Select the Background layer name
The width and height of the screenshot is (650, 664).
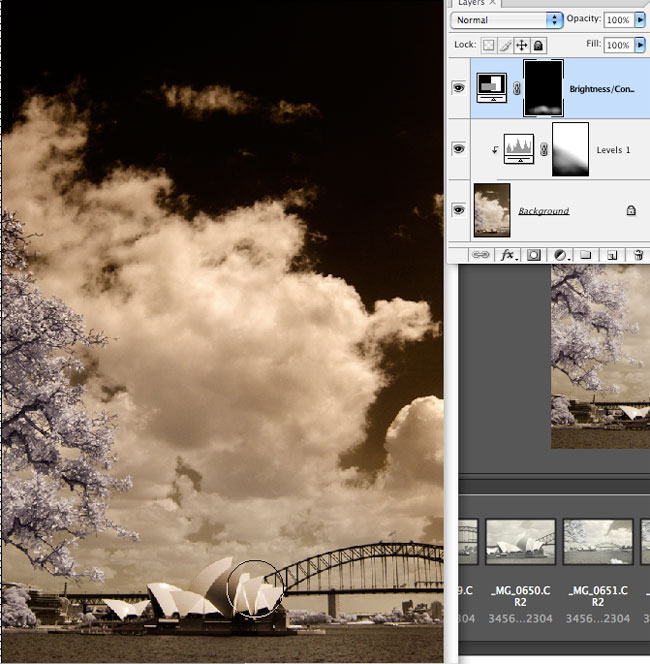[x=543, y=211]
